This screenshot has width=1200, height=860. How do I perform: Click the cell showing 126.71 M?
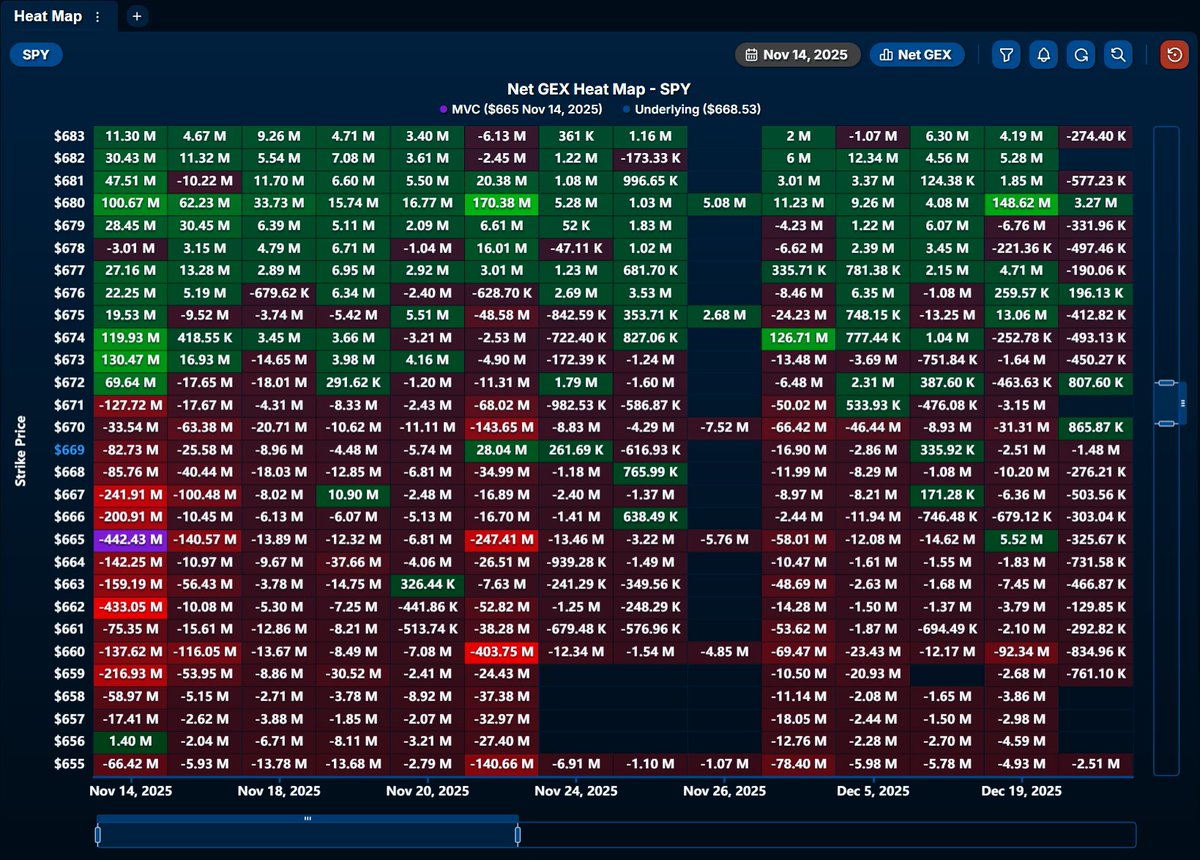coord(797,337)
